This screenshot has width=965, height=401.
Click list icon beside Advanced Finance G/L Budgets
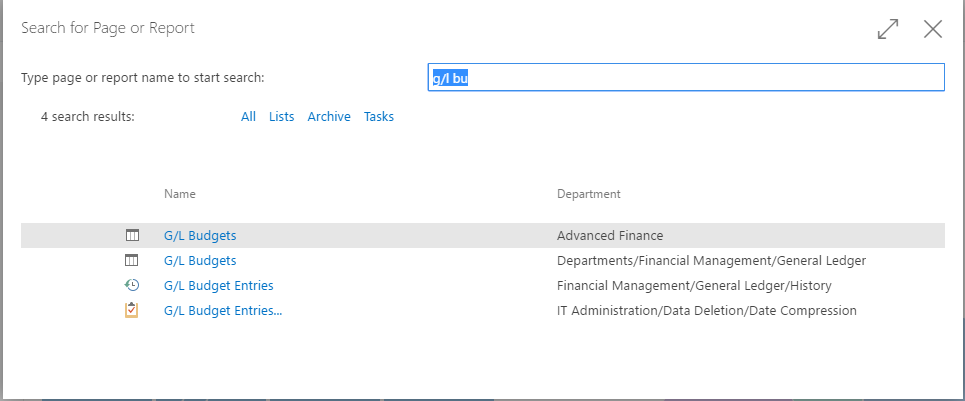pyautogui.click(x=132, y=236)
